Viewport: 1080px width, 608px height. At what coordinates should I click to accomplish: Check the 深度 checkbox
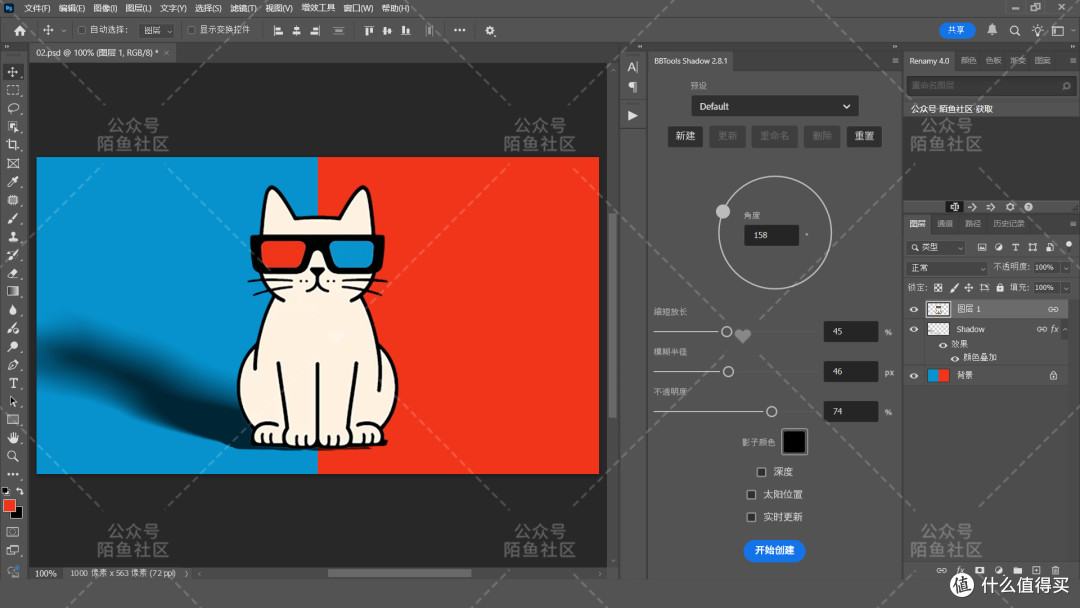click(761, 472)
